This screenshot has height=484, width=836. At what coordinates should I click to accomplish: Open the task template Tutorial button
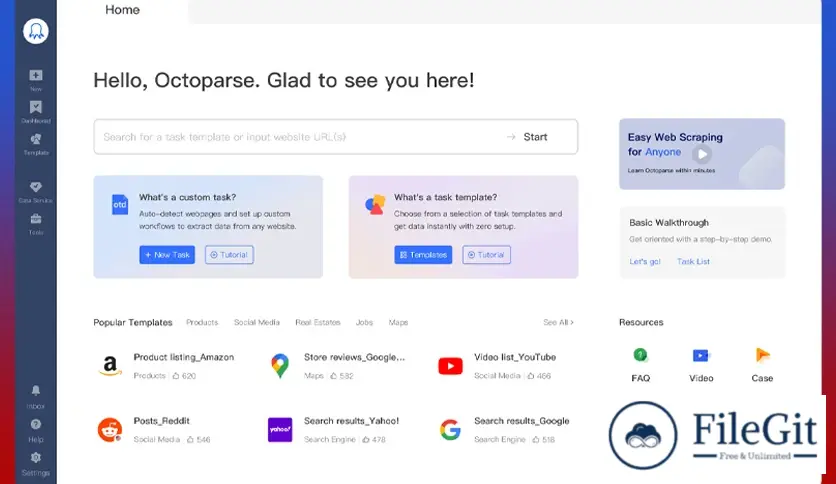486,255
